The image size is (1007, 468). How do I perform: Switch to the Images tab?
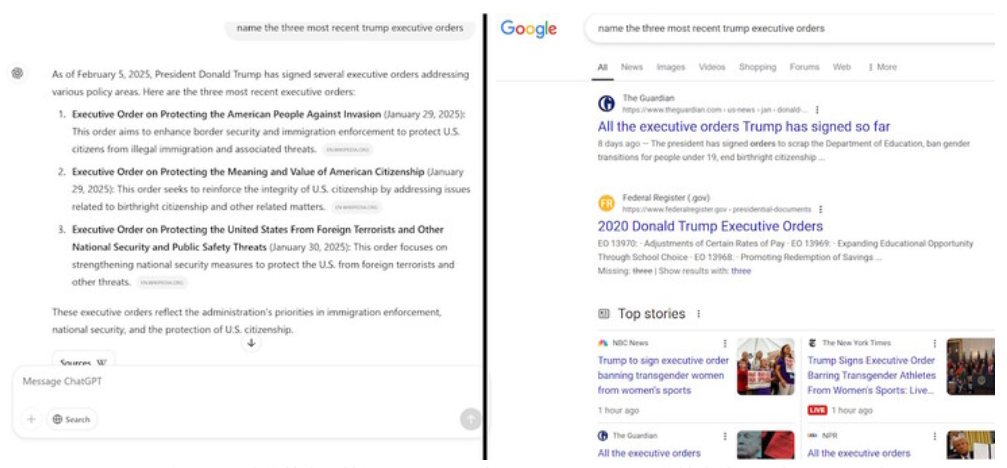coord(670,67)
